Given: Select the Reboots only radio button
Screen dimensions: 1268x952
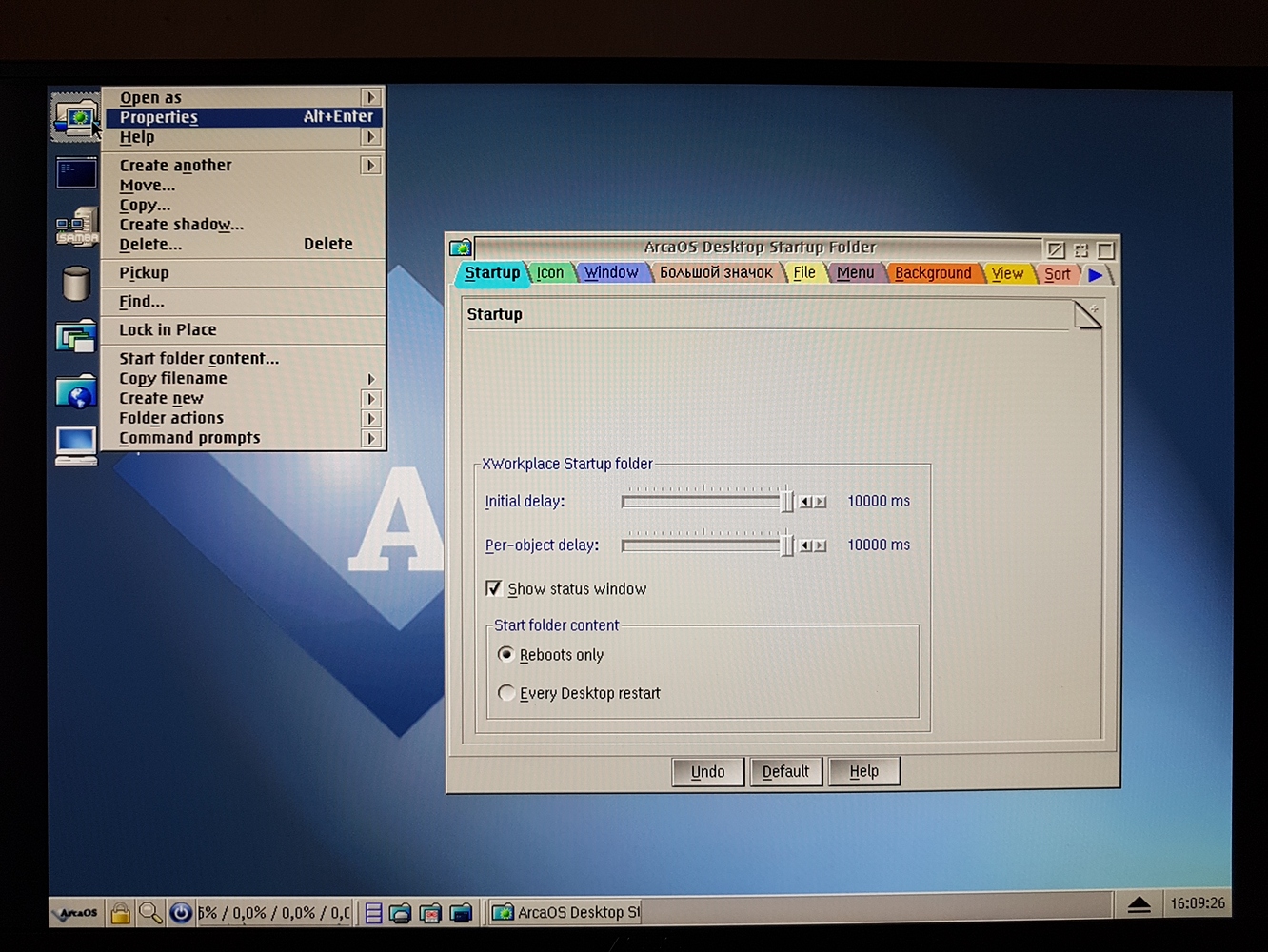Looking at the screenshot, I should (506, 654).
